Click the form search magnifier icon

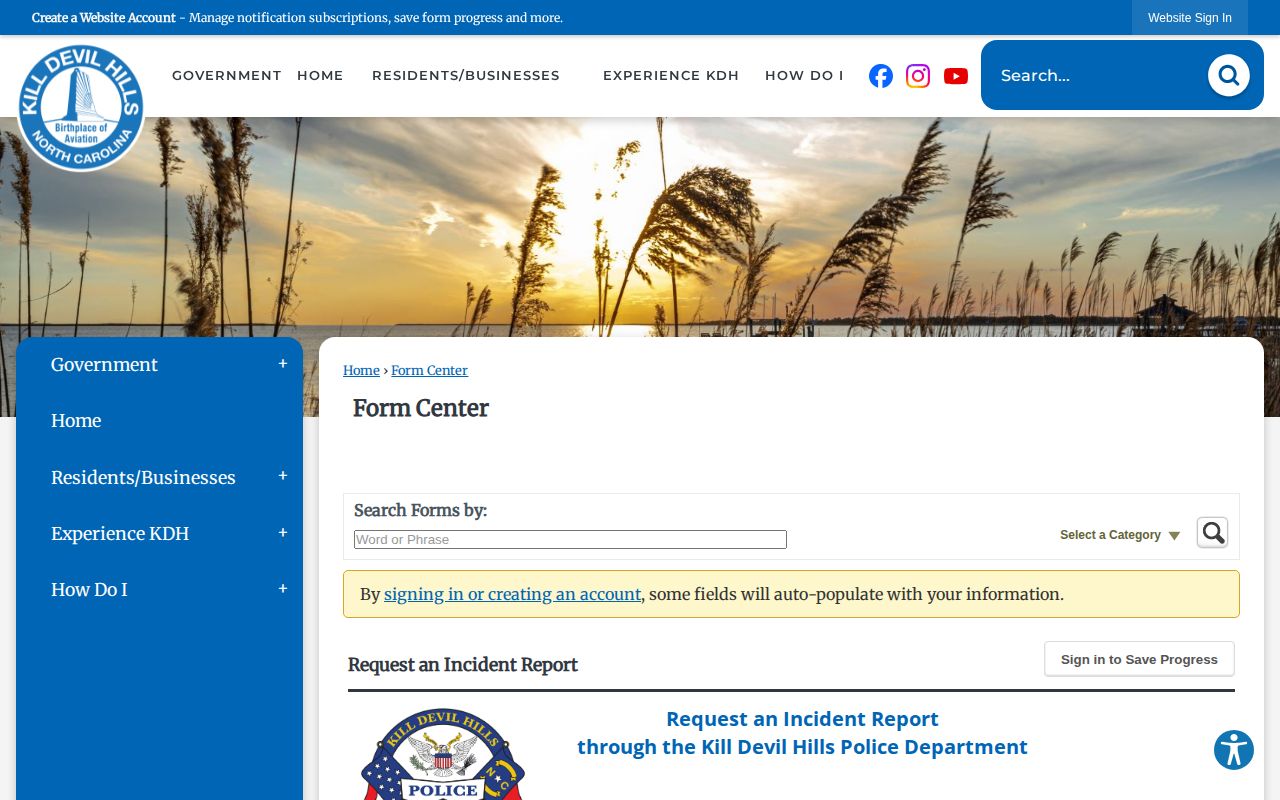1212,533
